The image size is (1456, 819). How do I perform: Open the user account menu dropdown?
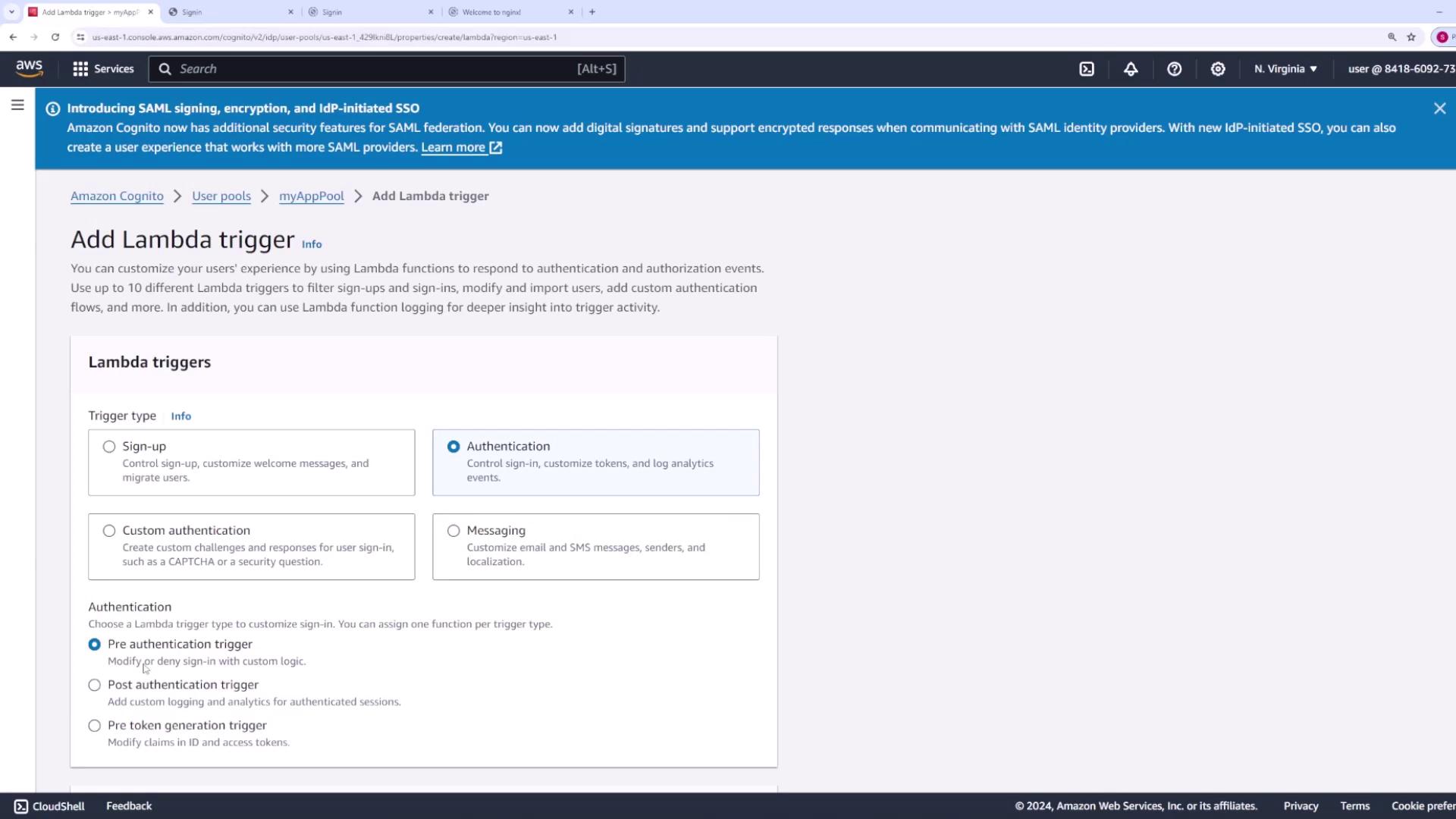1400,69
